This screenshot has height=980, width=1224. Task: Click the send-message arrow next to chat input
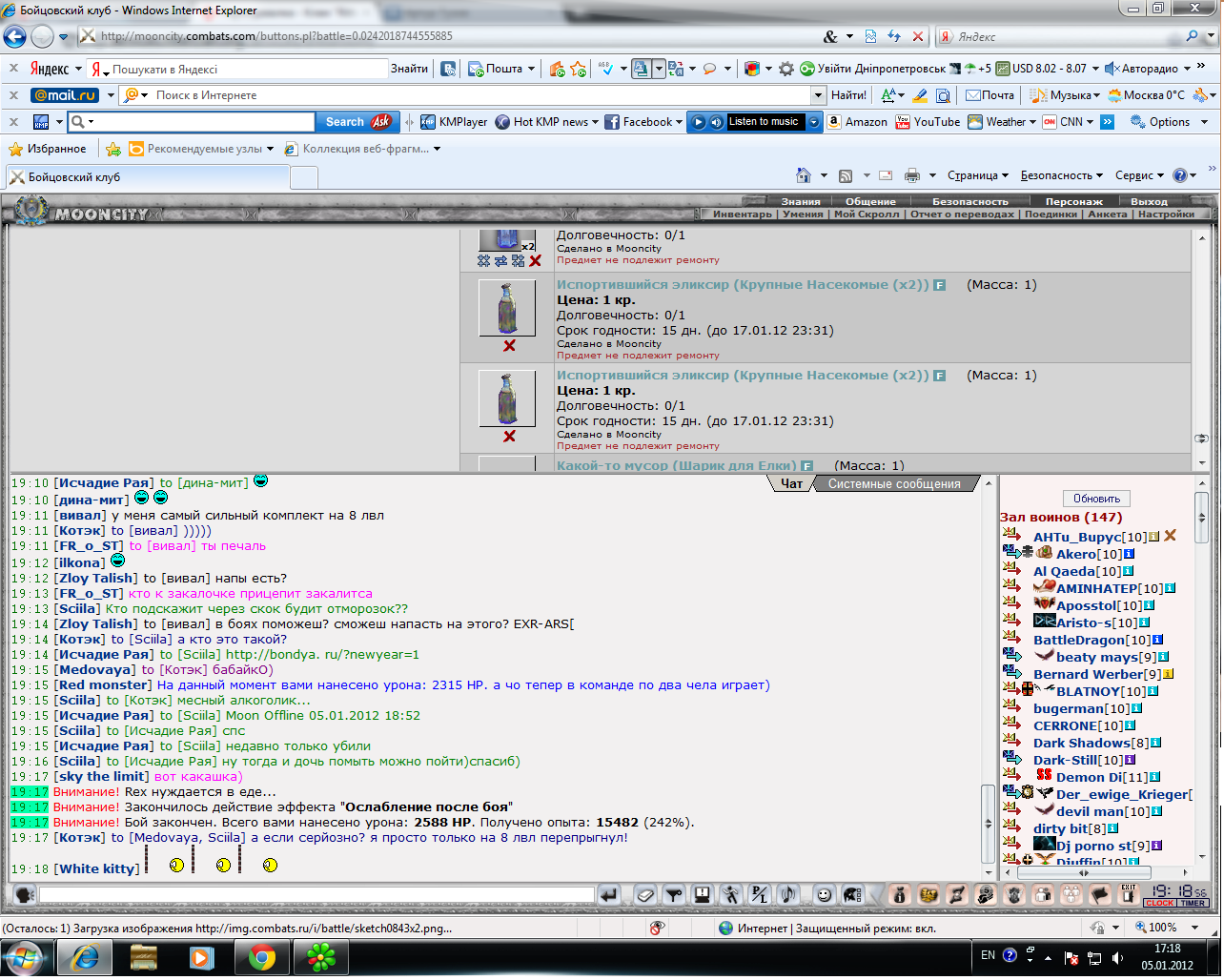[x=609, y=895]
